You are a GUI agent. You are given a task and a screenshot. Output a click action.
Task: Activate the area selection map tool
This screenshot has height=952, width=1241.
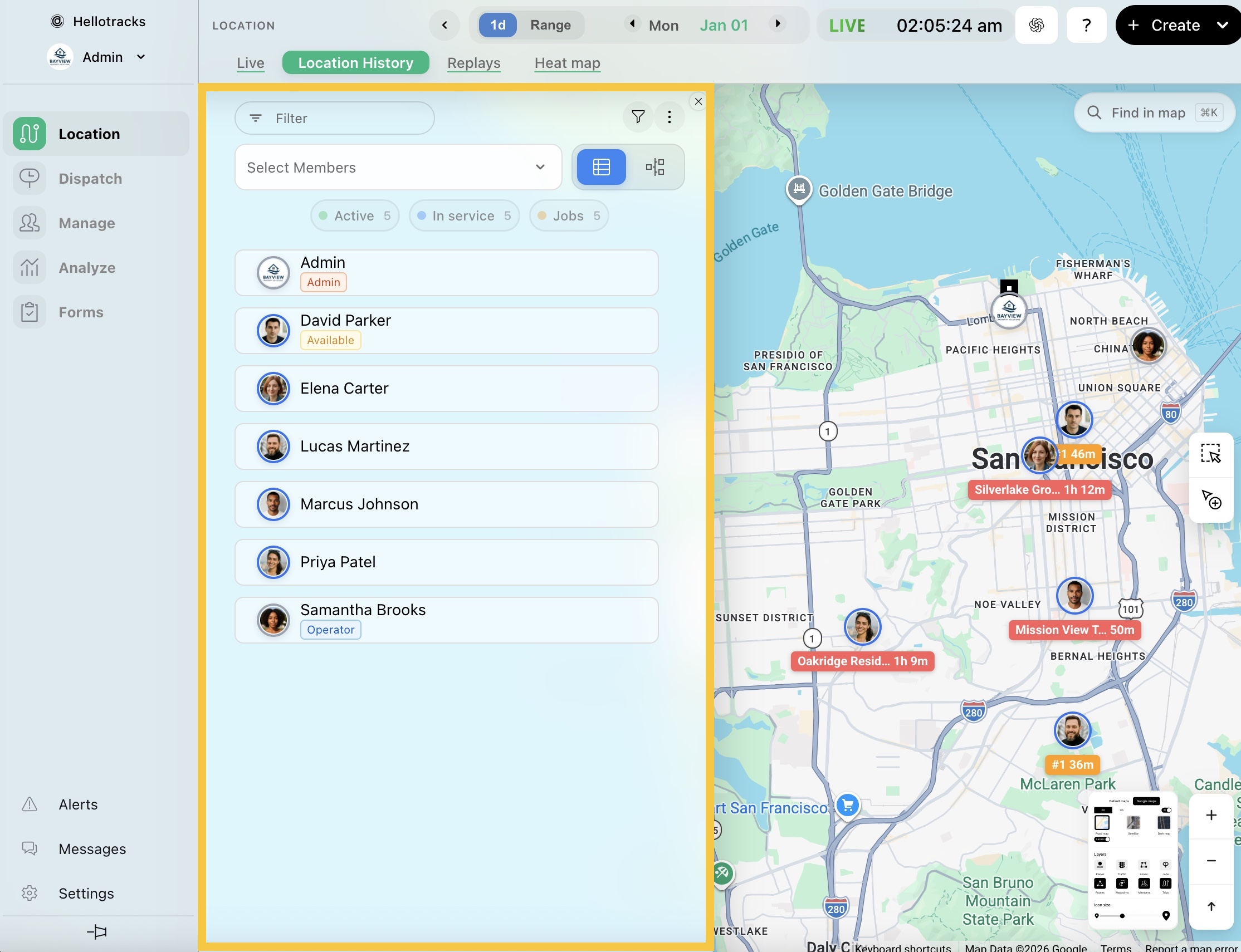[1210, 454]
